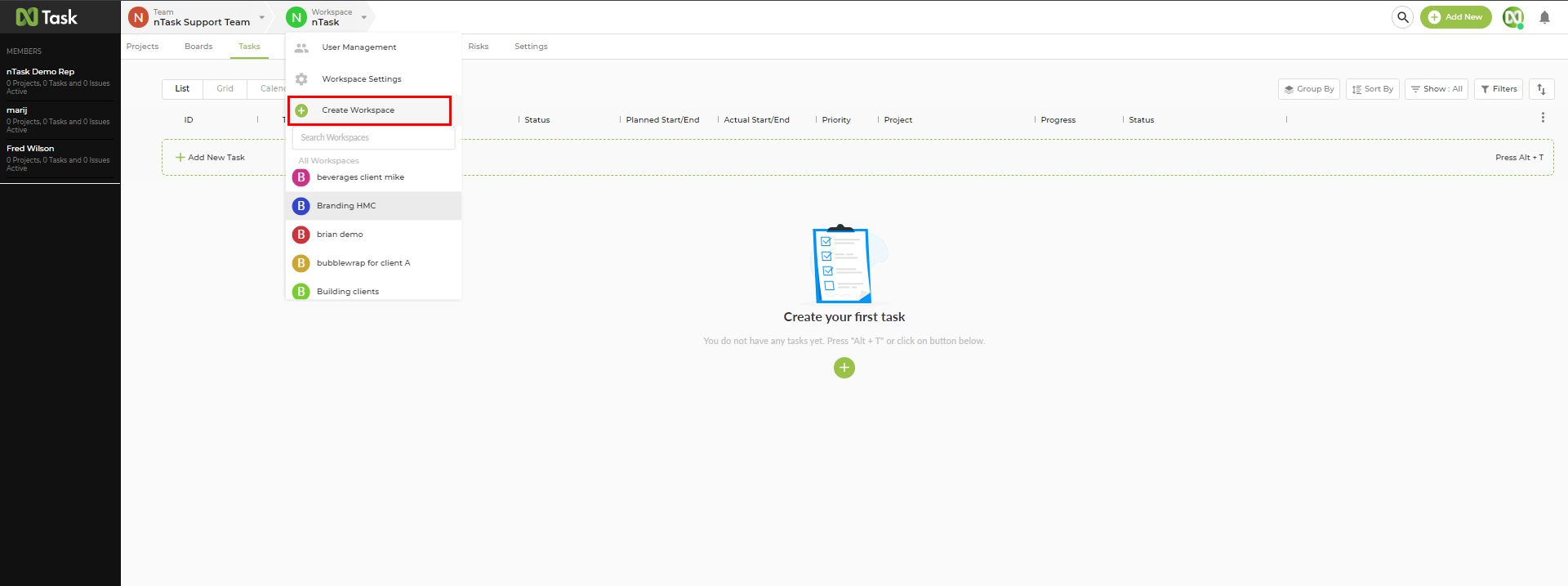1568x586 pixels.
Task: Click the nTask workspace avatar
Action: pyautogui.click(x=296, y=17)
